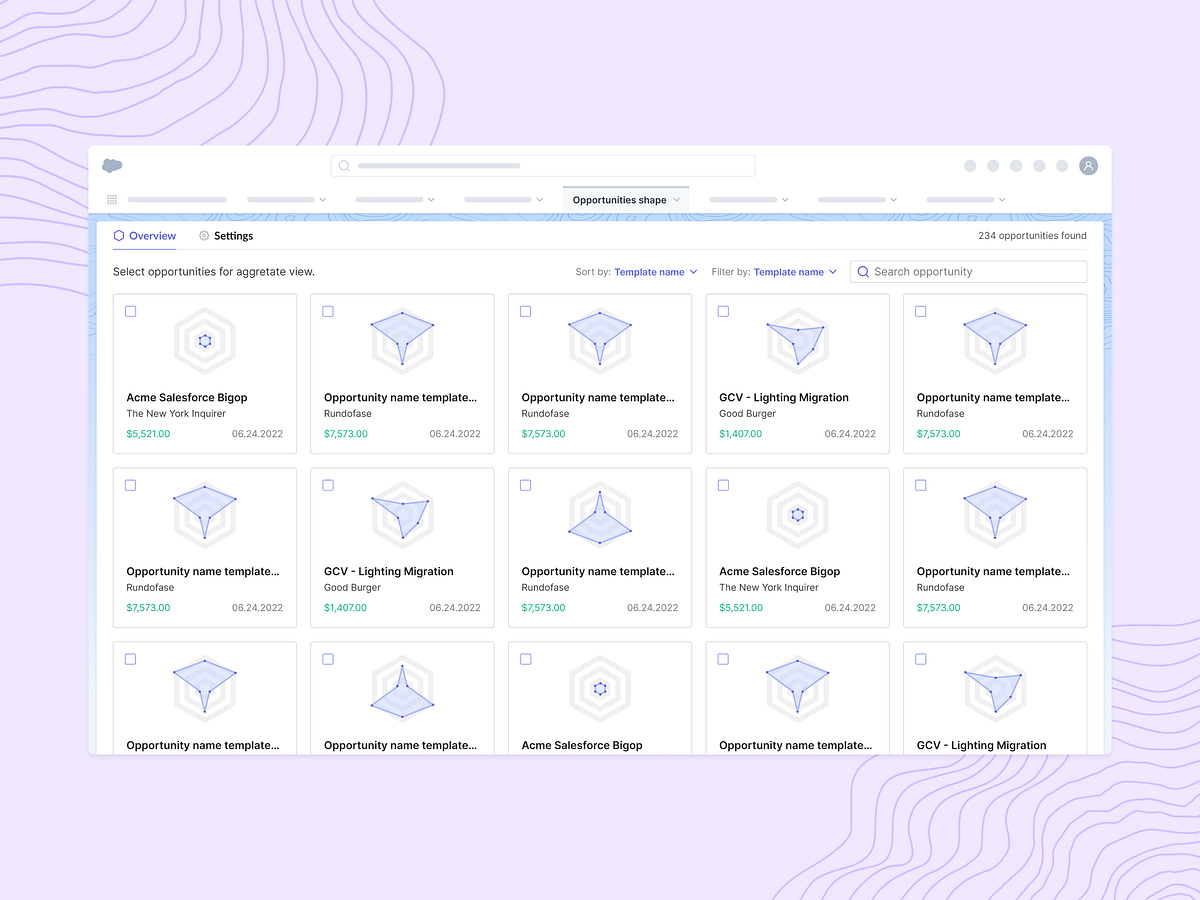
Task: Click the radar chart on the GCV - Lighting Migration card
Action: 797,340
